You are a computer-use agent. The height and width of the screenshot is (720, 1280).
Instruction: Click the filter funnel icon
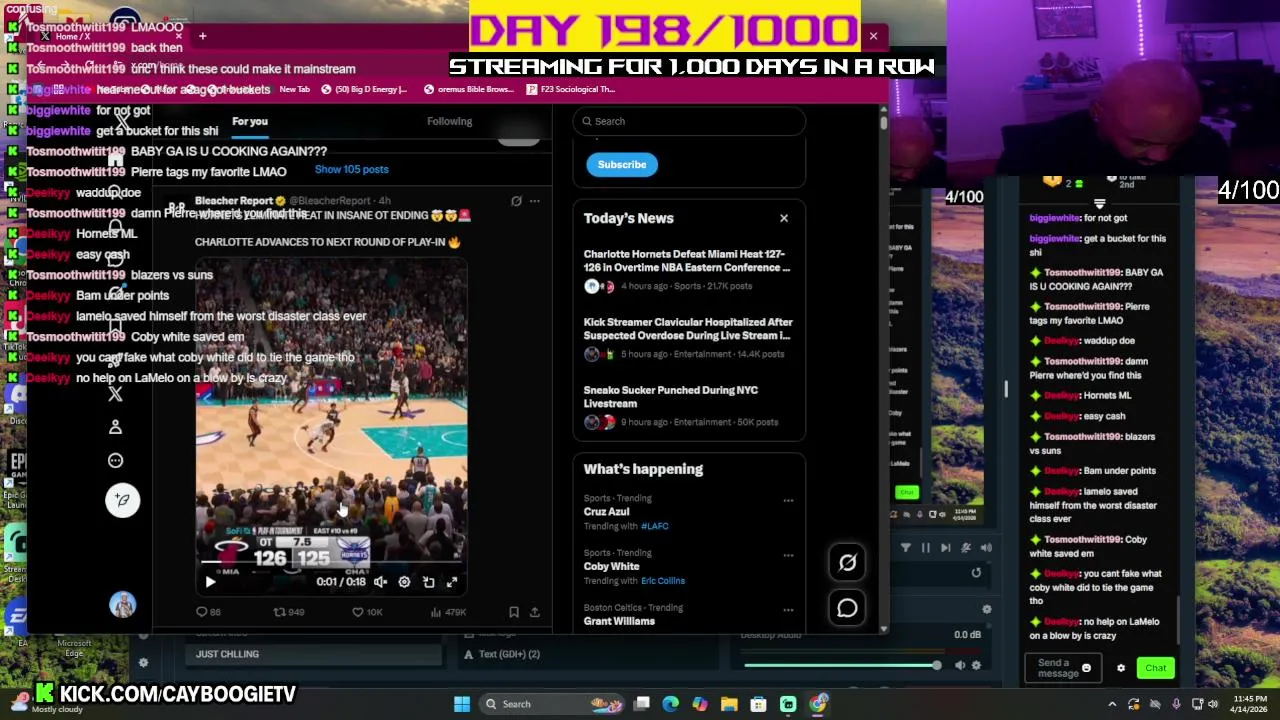tap(905, 548)
